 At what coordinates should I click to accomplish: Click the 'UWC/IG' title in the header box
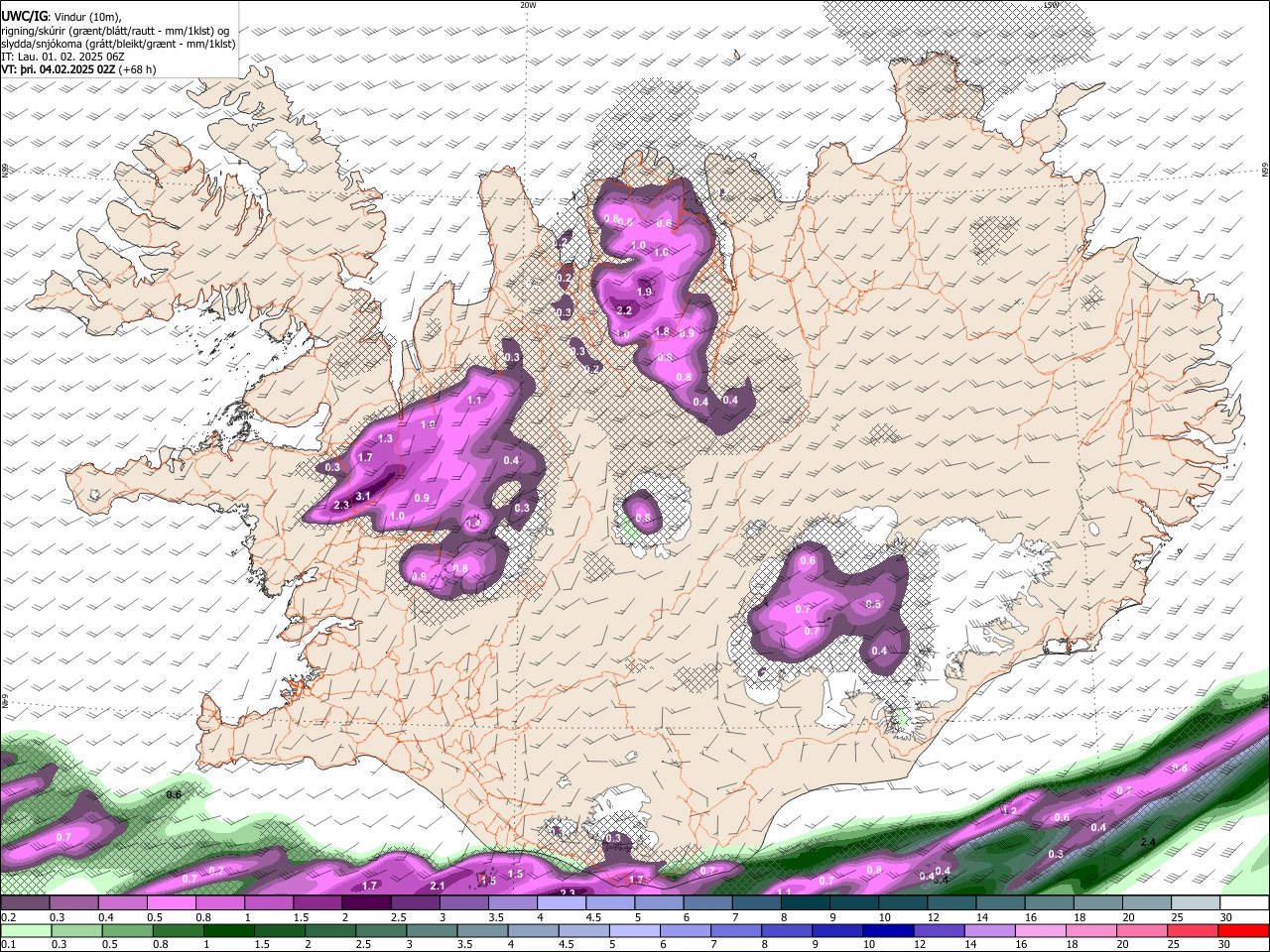pos(23,16)
